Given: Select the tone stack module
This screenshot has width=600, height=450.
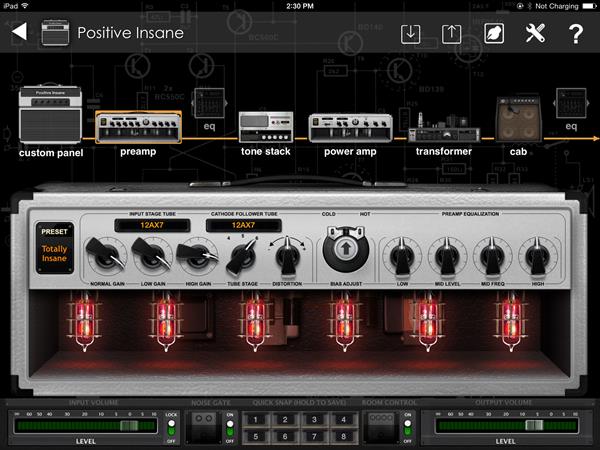Looking at the screenshot, I should click(266, 127).
